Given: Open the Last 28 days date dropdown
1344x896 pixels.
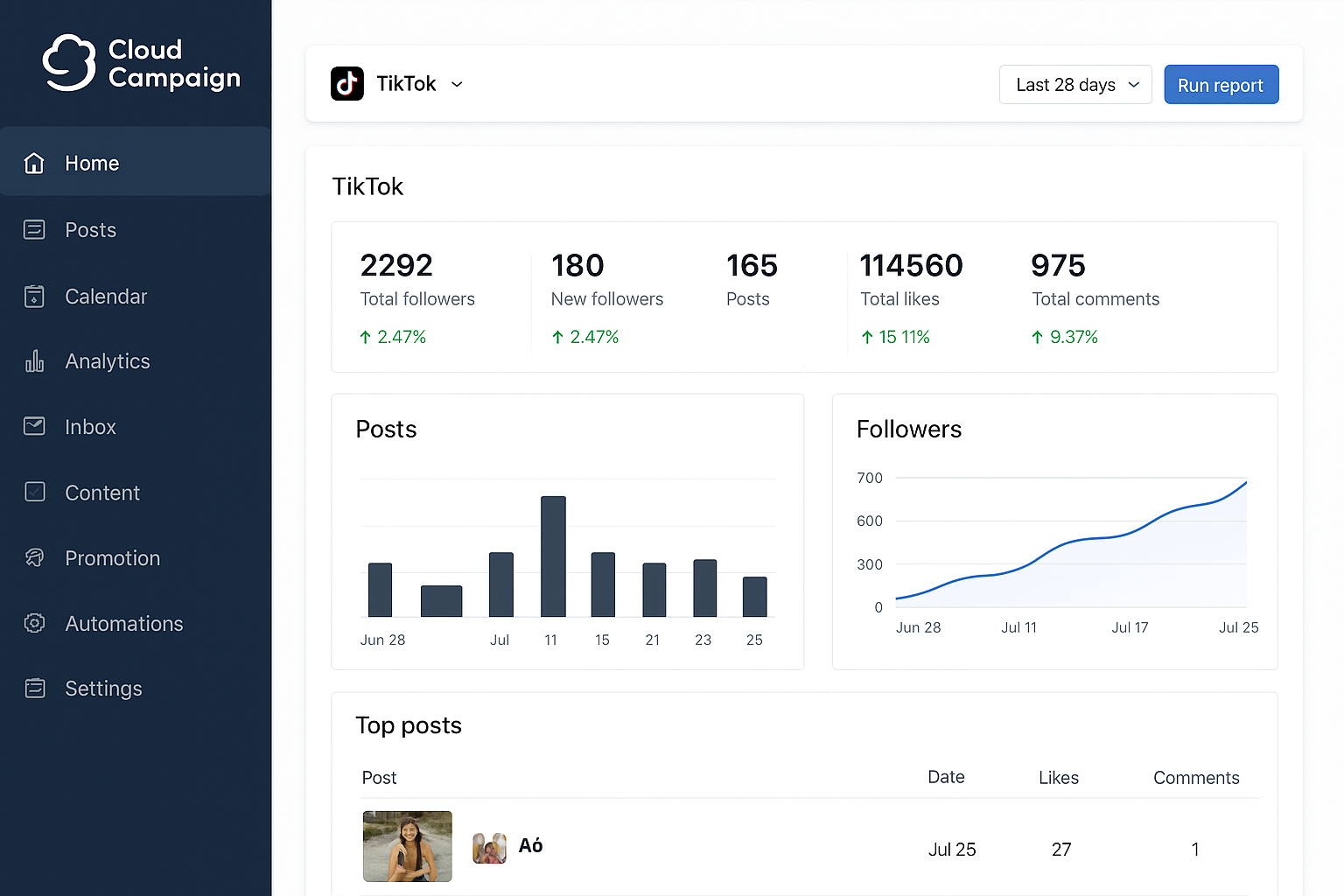Looking at the screenshot, I should (1074, 85).
